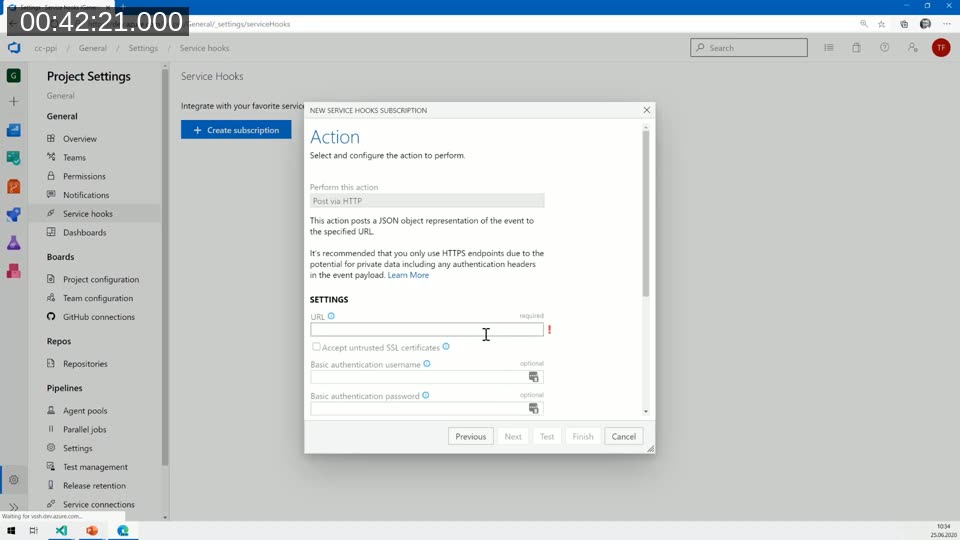960x540 pixels.
Task: Click info icon next to SSL certificates
Action: [x=446, y=347]
